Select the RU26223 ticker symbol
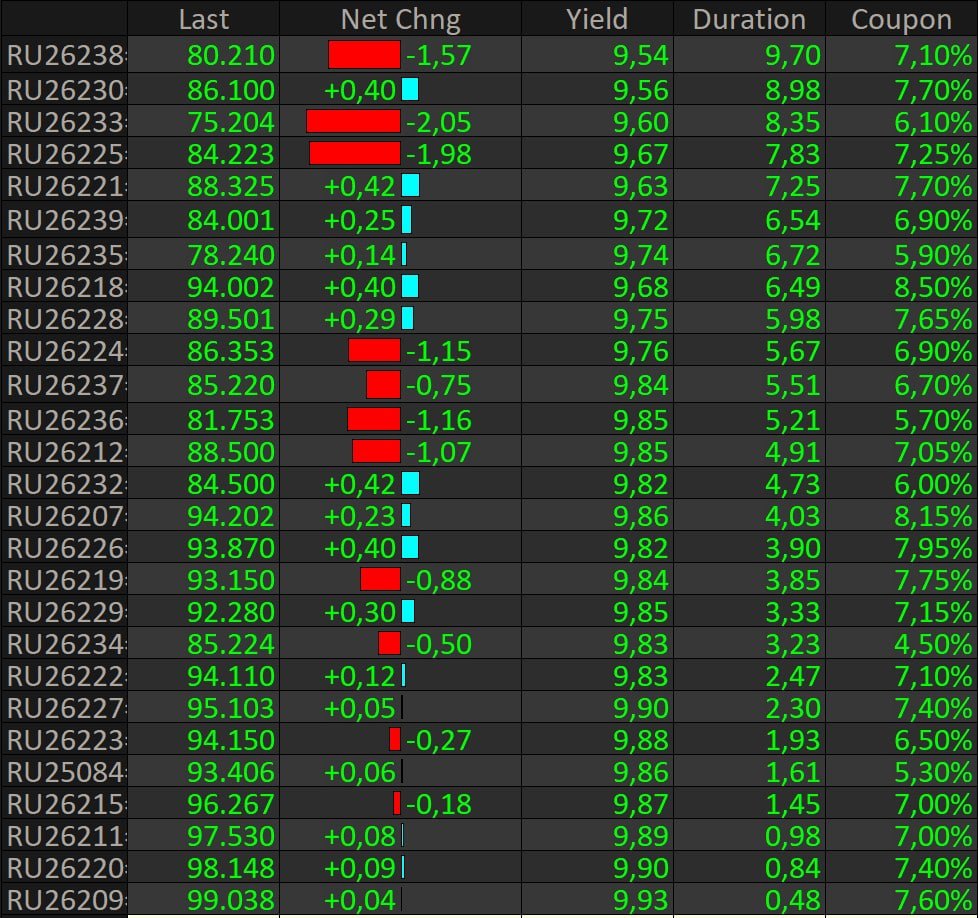 tap(65, 740)
